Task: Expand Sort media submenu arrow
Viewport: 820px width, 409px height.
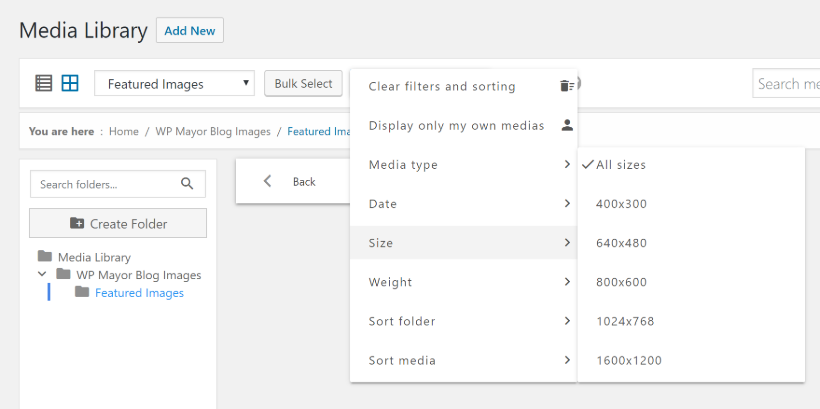Action: point(567,360)
